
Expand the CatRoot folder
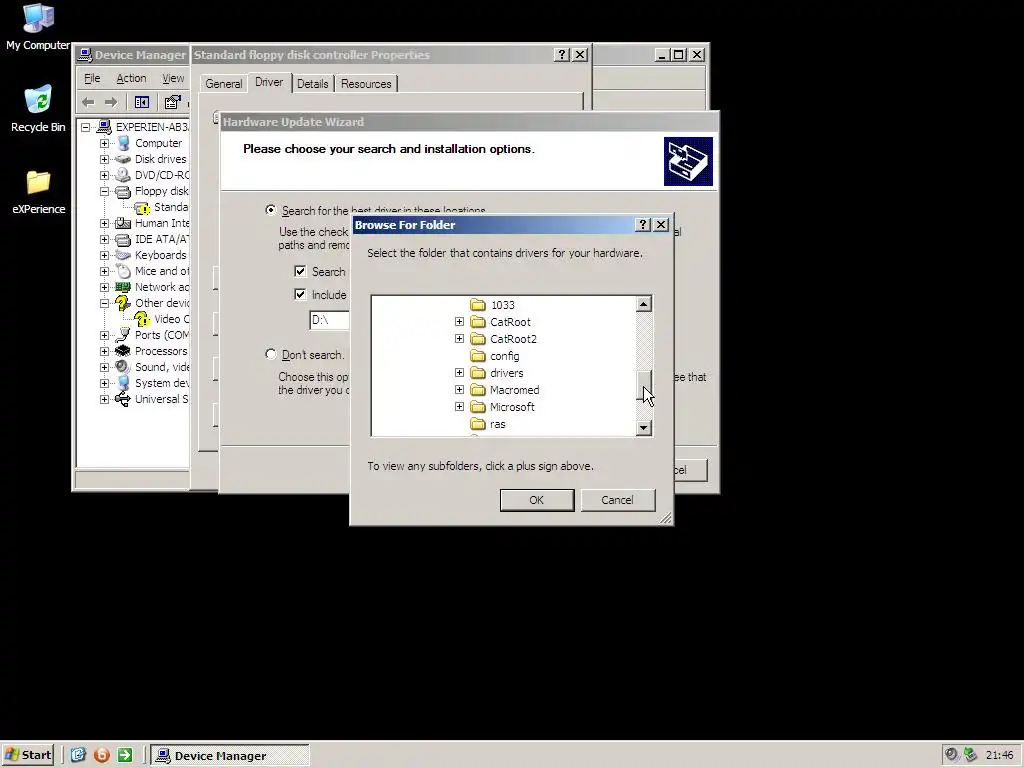pos(459,321)
